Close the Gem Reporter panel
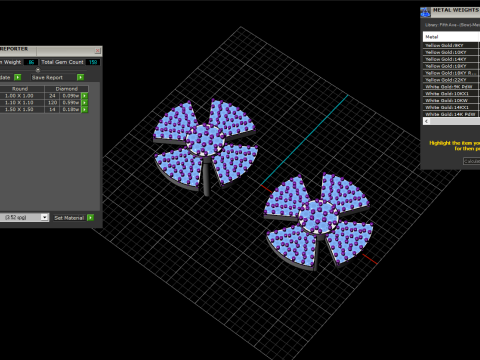480x360 pixels. pos(97,51)
